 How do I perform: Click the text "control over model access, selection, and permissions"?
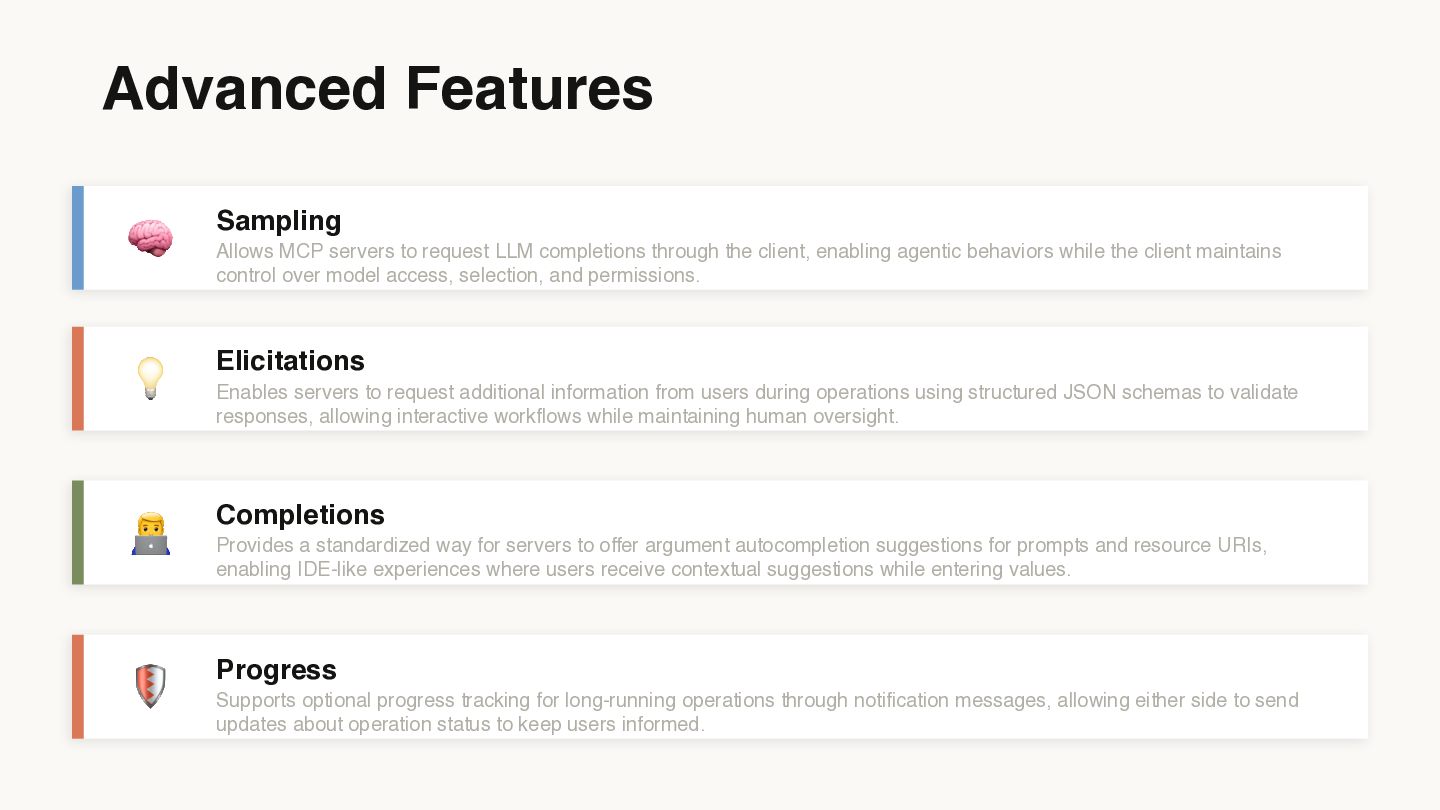click(x=457, y=275)
